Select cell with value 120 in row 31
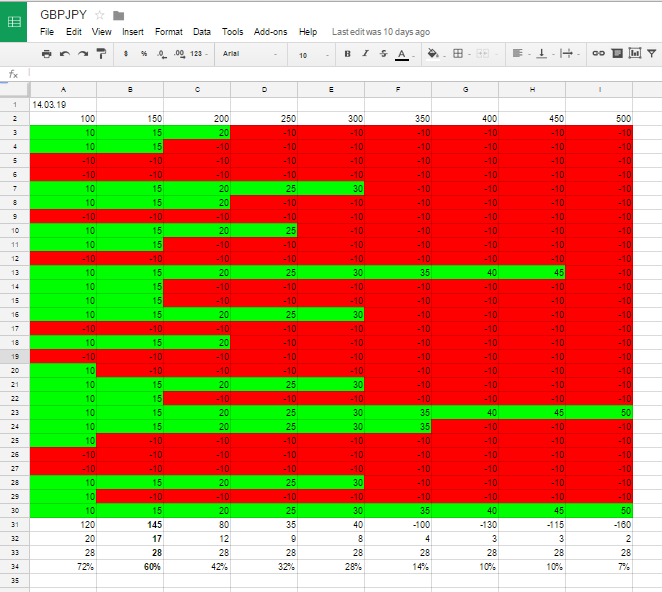This screenshot has width=662, height=592. [63, 524]
